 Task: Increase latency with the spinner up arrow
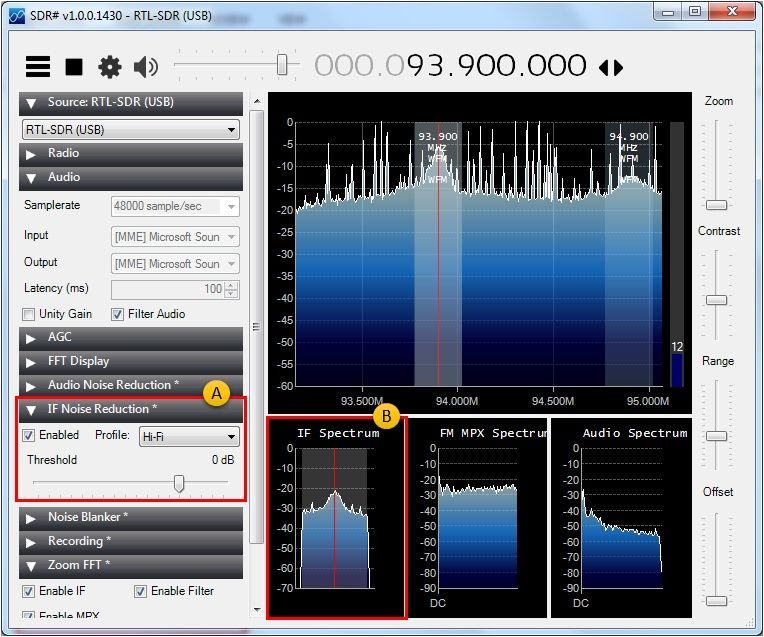[x=231, y=285]
